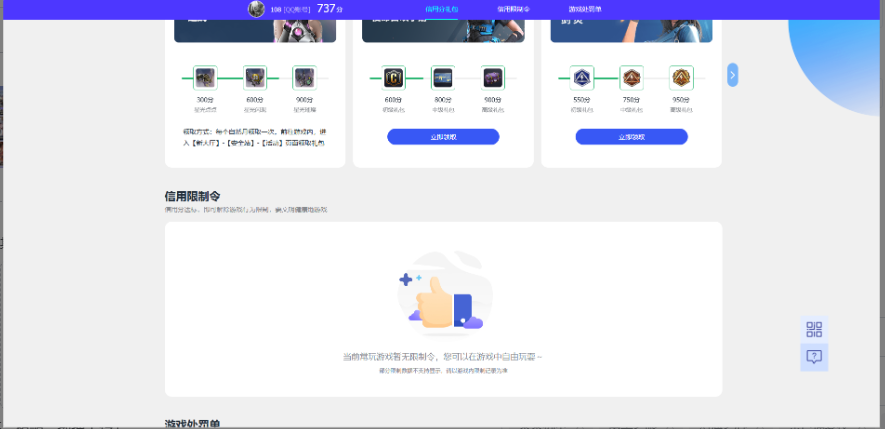Open the help question floating icon
The height and width of the screenshot is (429, 885).
tap(814, 357)
